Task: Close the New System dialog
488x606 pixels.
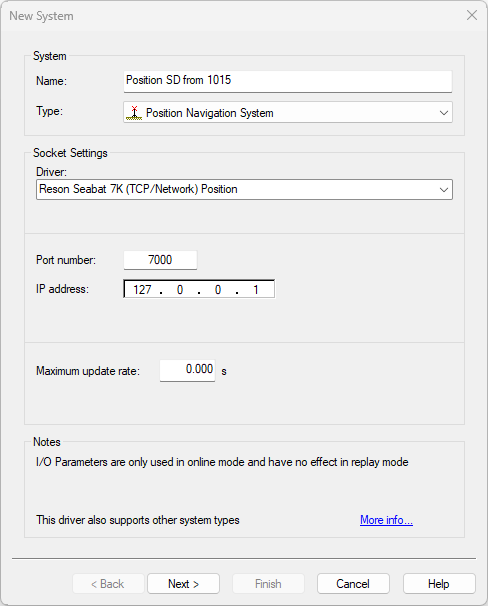Action: pos(472,15)
